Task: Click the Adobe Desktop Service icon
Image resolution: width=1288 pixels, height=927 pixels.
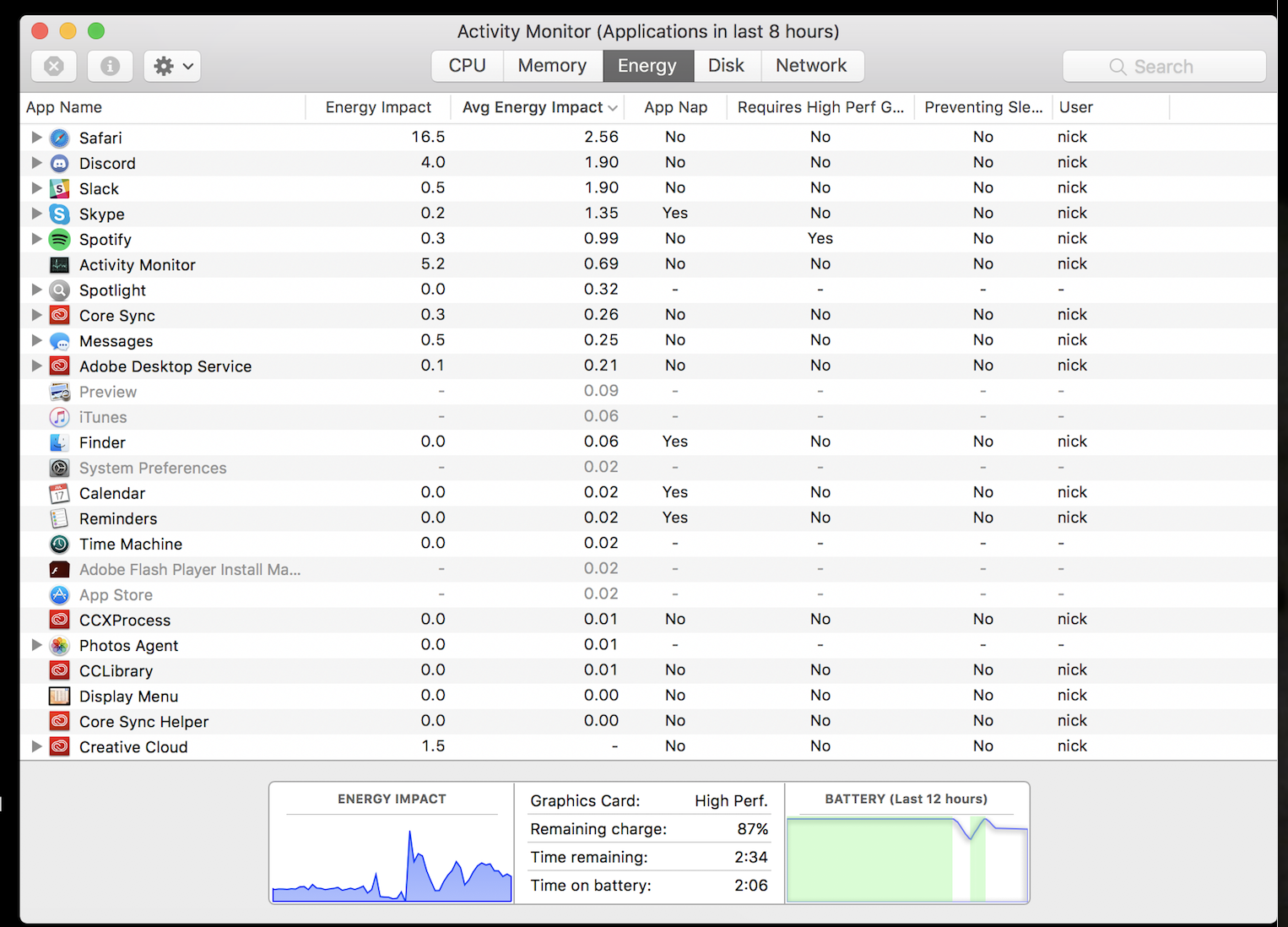Action: pos(59,366)
